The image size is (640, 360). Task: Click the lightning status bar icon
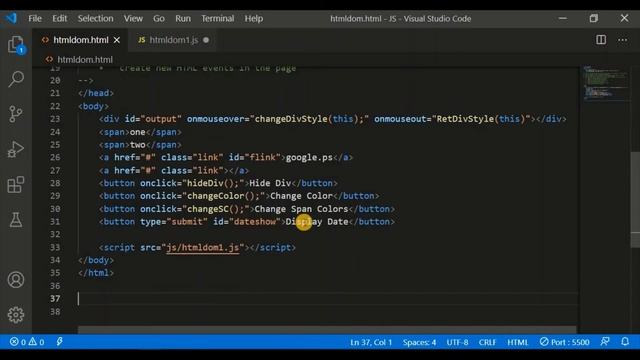pyautogui.click(x=60, y=342)
